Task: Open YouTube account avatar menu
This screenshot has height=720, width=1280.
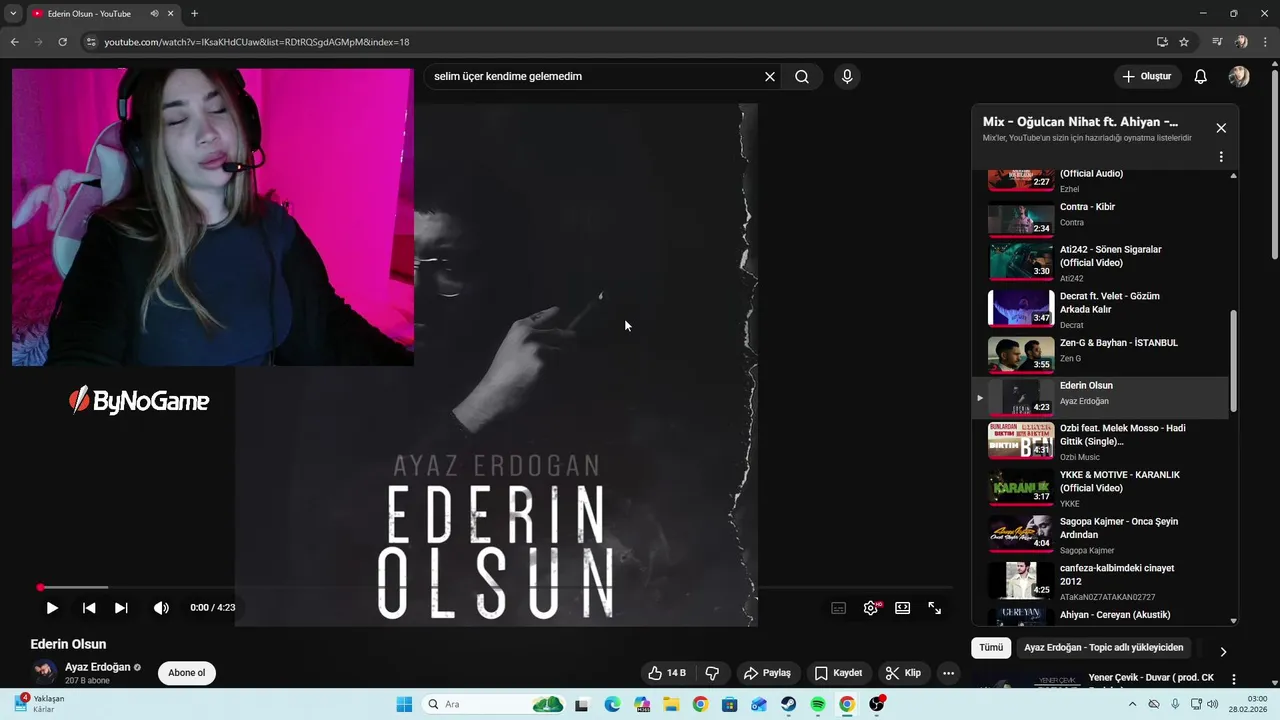Action: click(x=1239, y=77)
